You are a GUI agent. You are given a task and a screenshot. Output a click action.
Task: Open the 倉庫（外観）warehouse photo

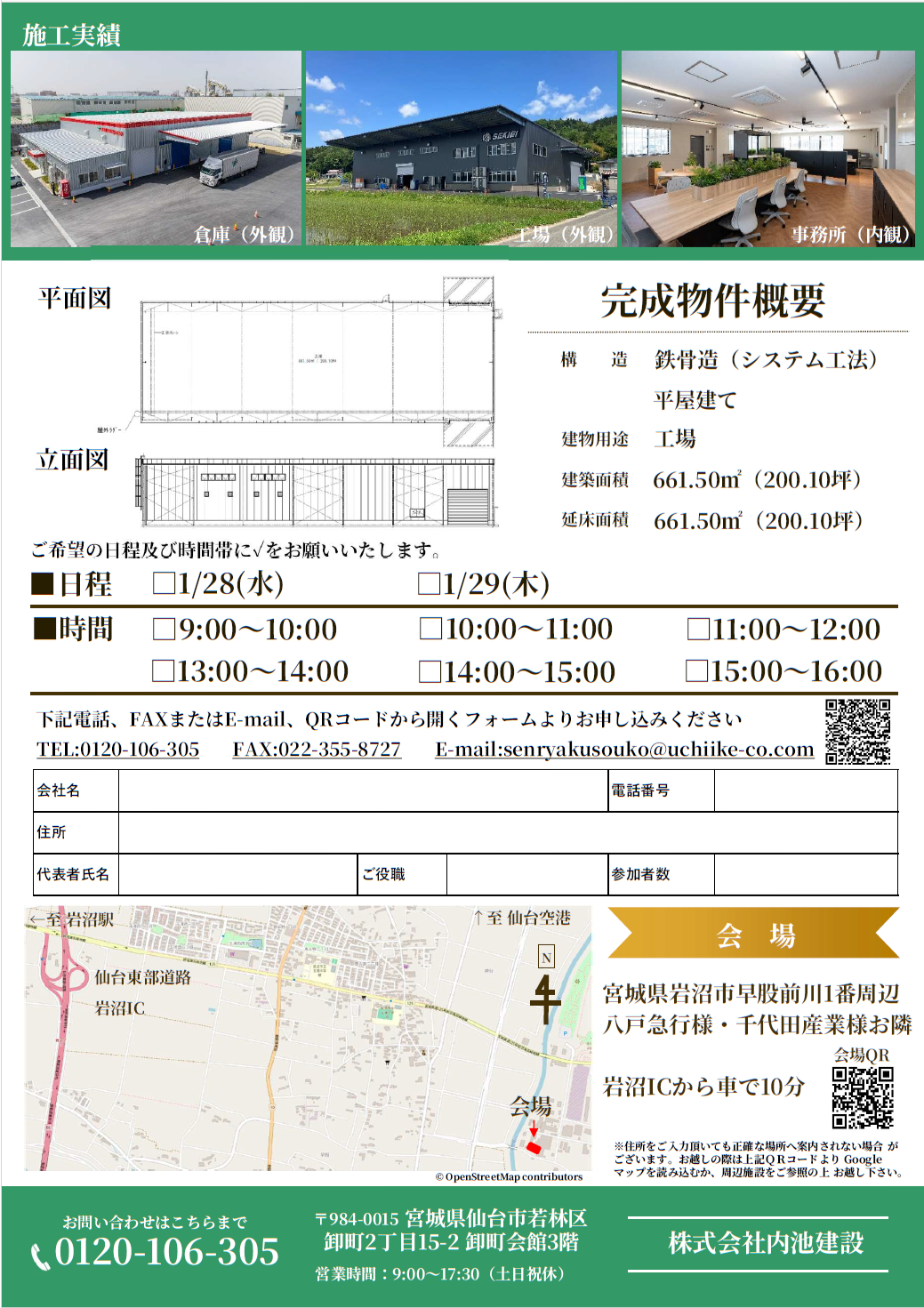tap(157, 148)
